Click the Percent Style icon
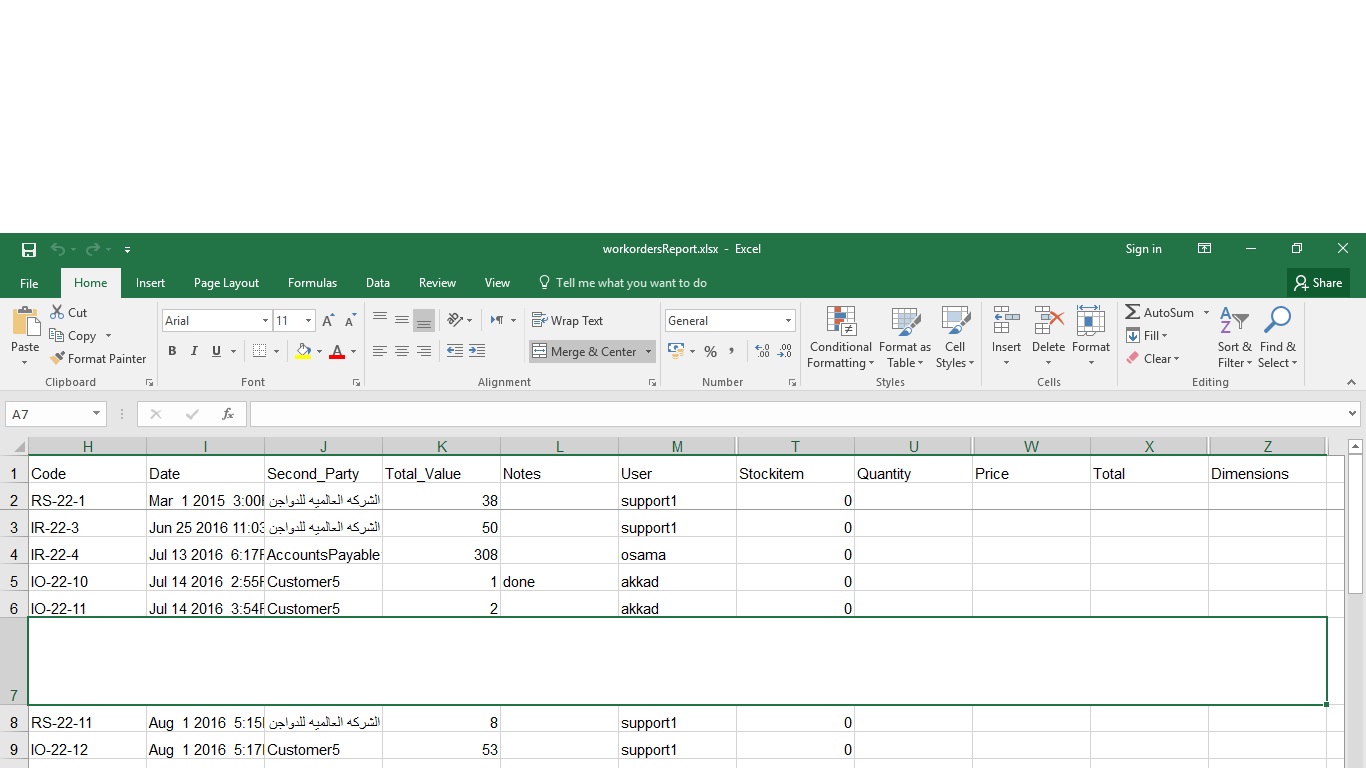1366x768 pixels. point(710,352)
